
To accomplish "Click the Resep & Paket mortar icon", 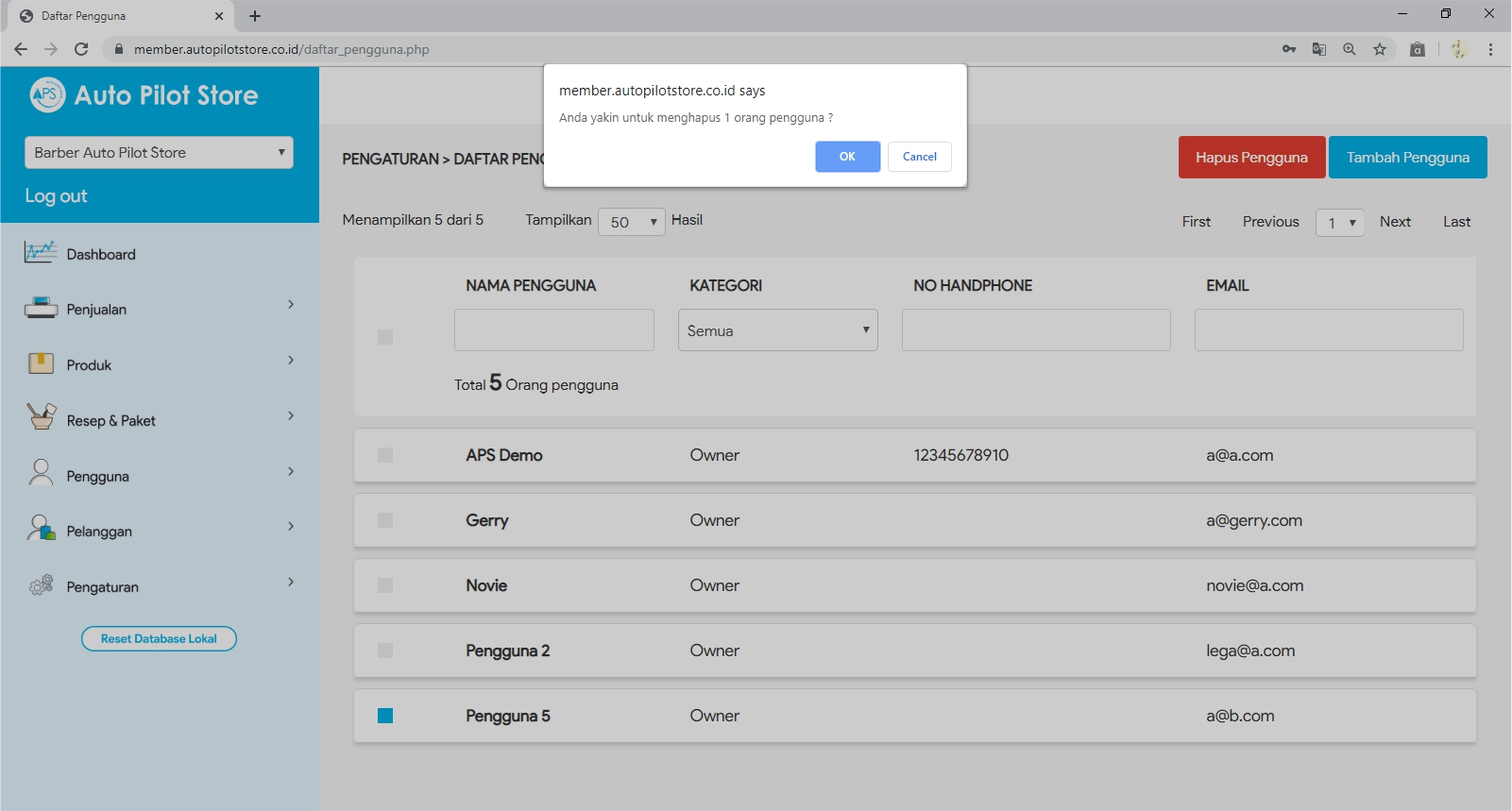I will (x=41, y=417).
